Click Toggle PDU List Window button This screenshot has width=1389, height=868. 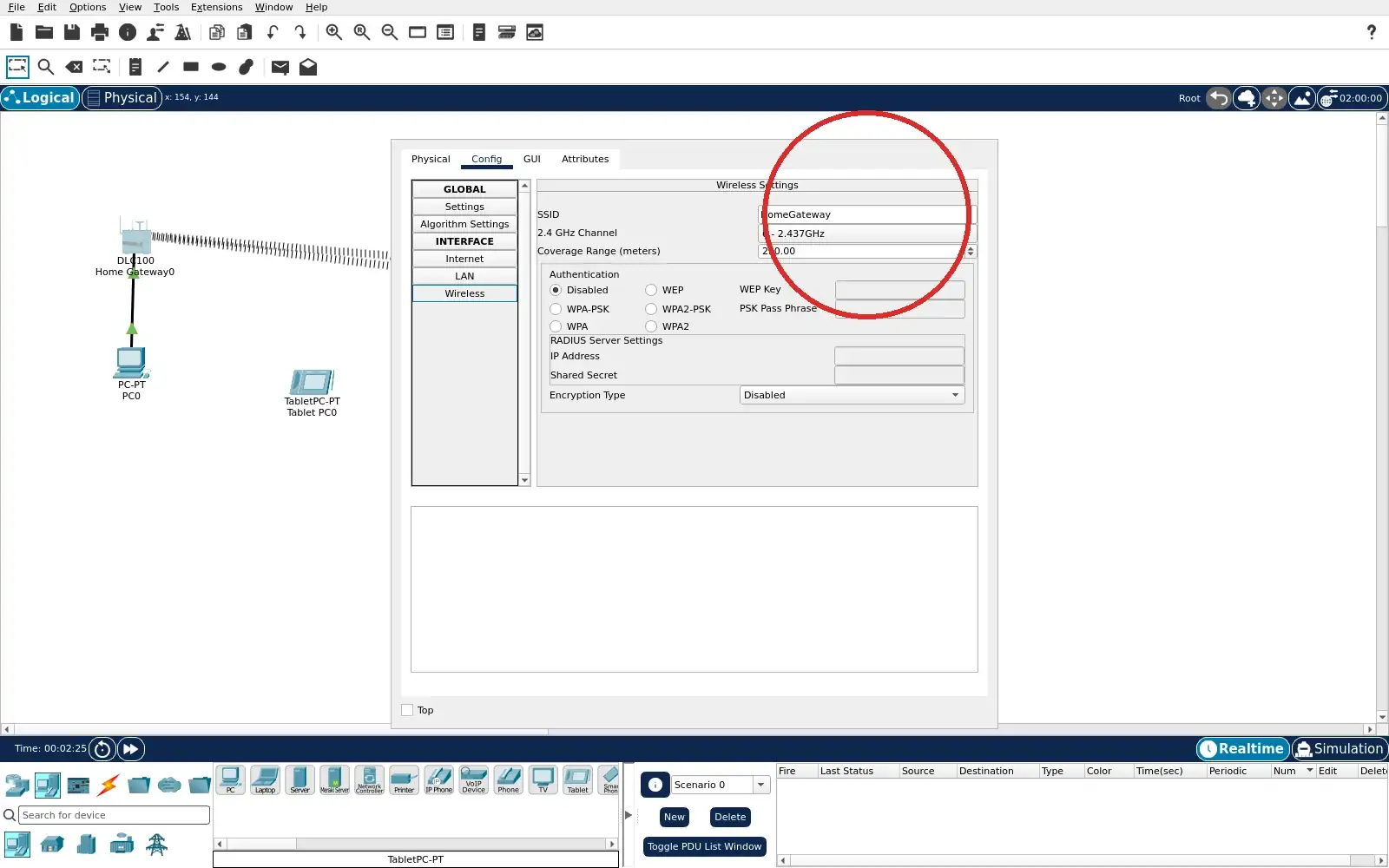[x=704, y=846]
